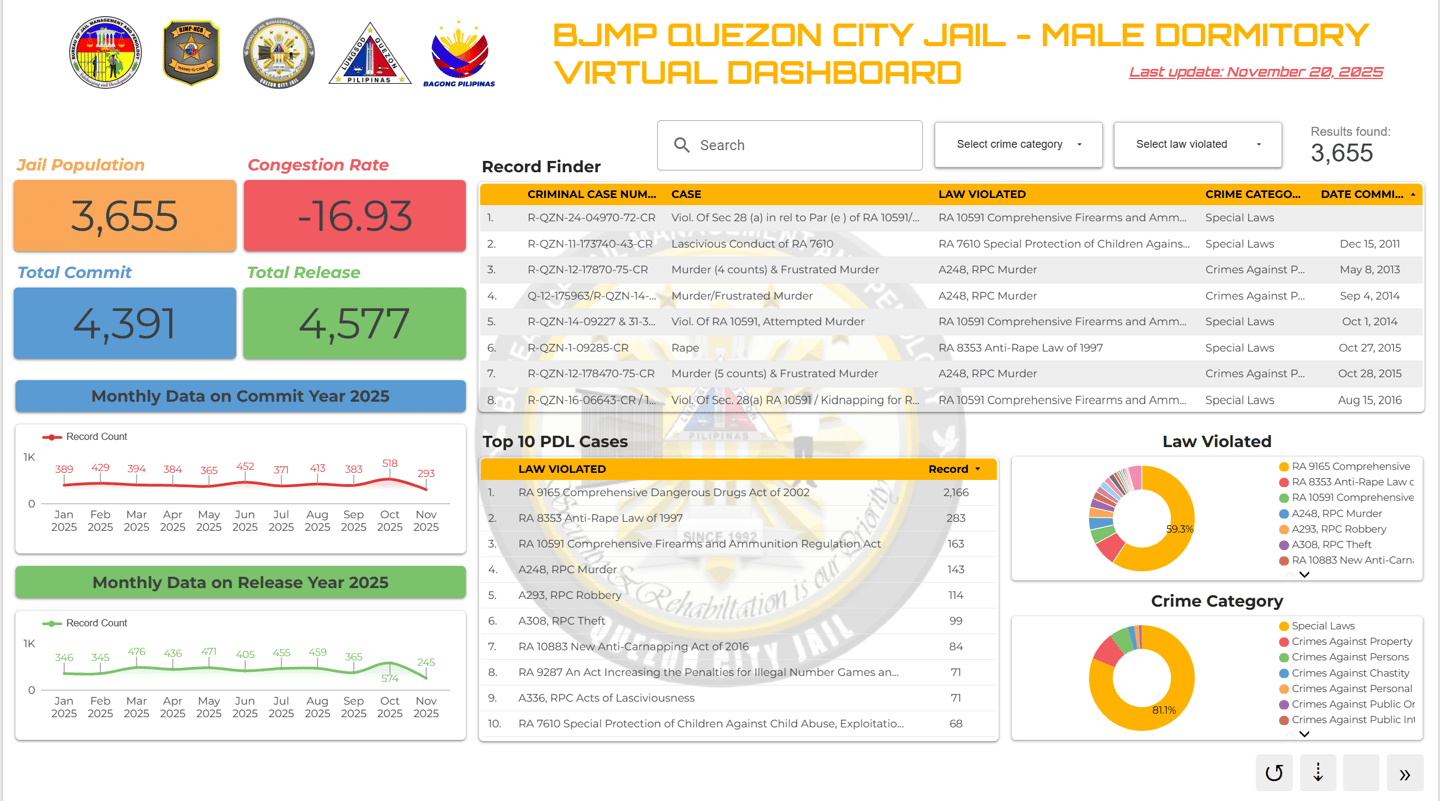Select RA 9165 Comprehensive Dangerous Drugs Act row
Image resolution: width=1440 pixels, height=801 pixels.
[739, 493]
